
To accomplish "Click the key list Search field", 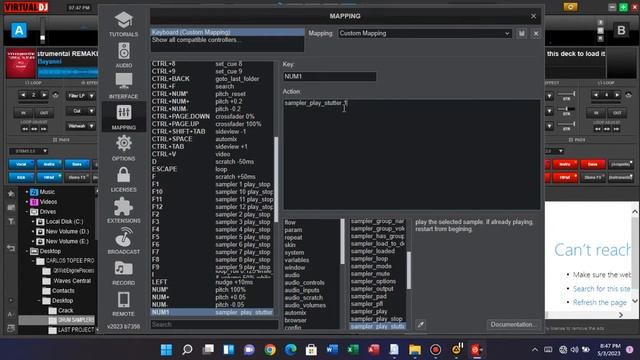I will point(214,324).
